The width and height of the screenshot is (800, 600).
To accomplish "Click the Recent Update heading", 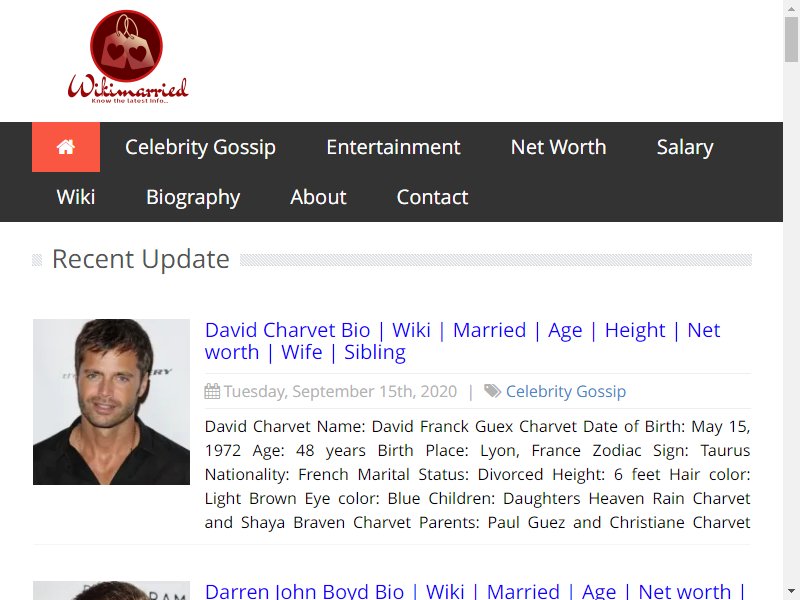I will (x=141, y=259).
